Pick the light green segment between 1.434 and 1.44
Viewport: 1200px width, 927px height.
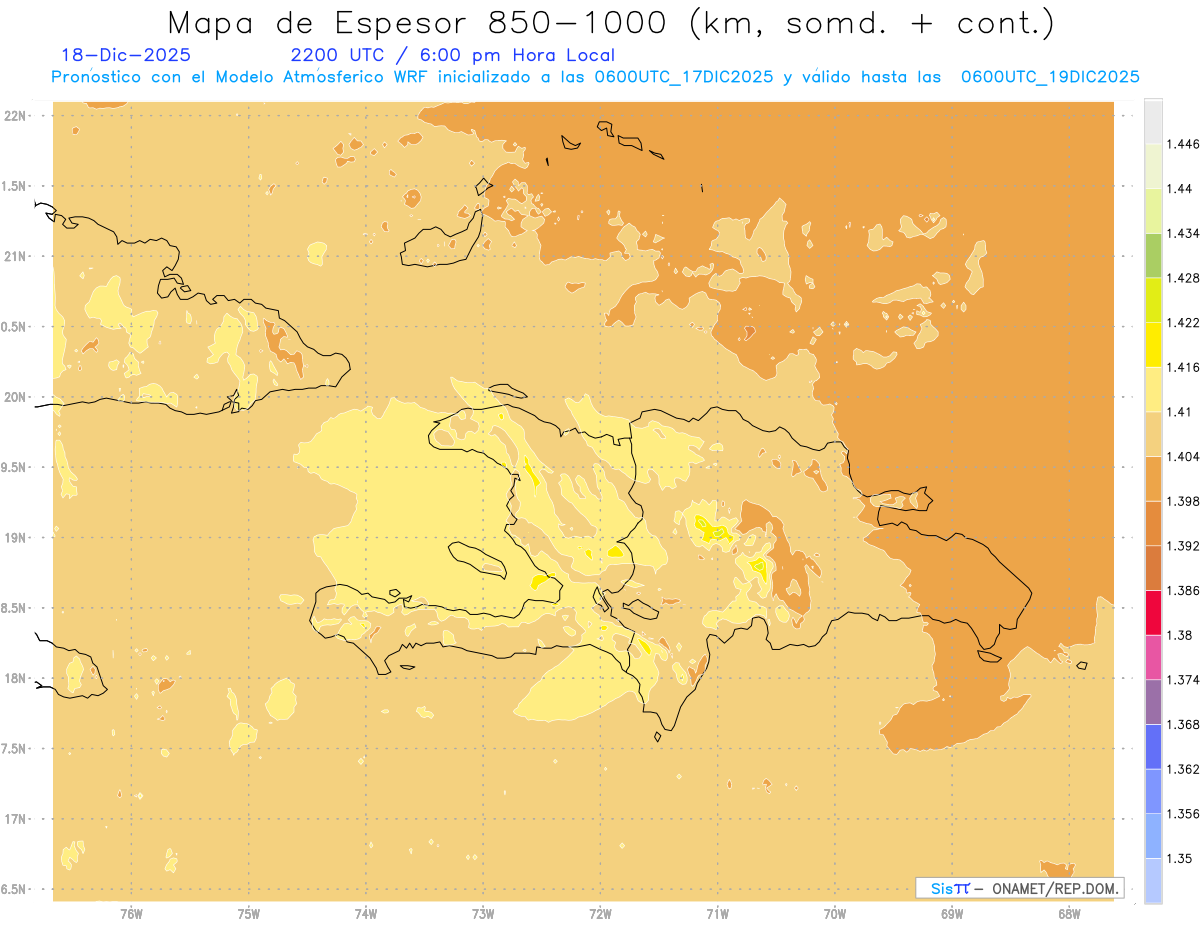point(1153,211)
